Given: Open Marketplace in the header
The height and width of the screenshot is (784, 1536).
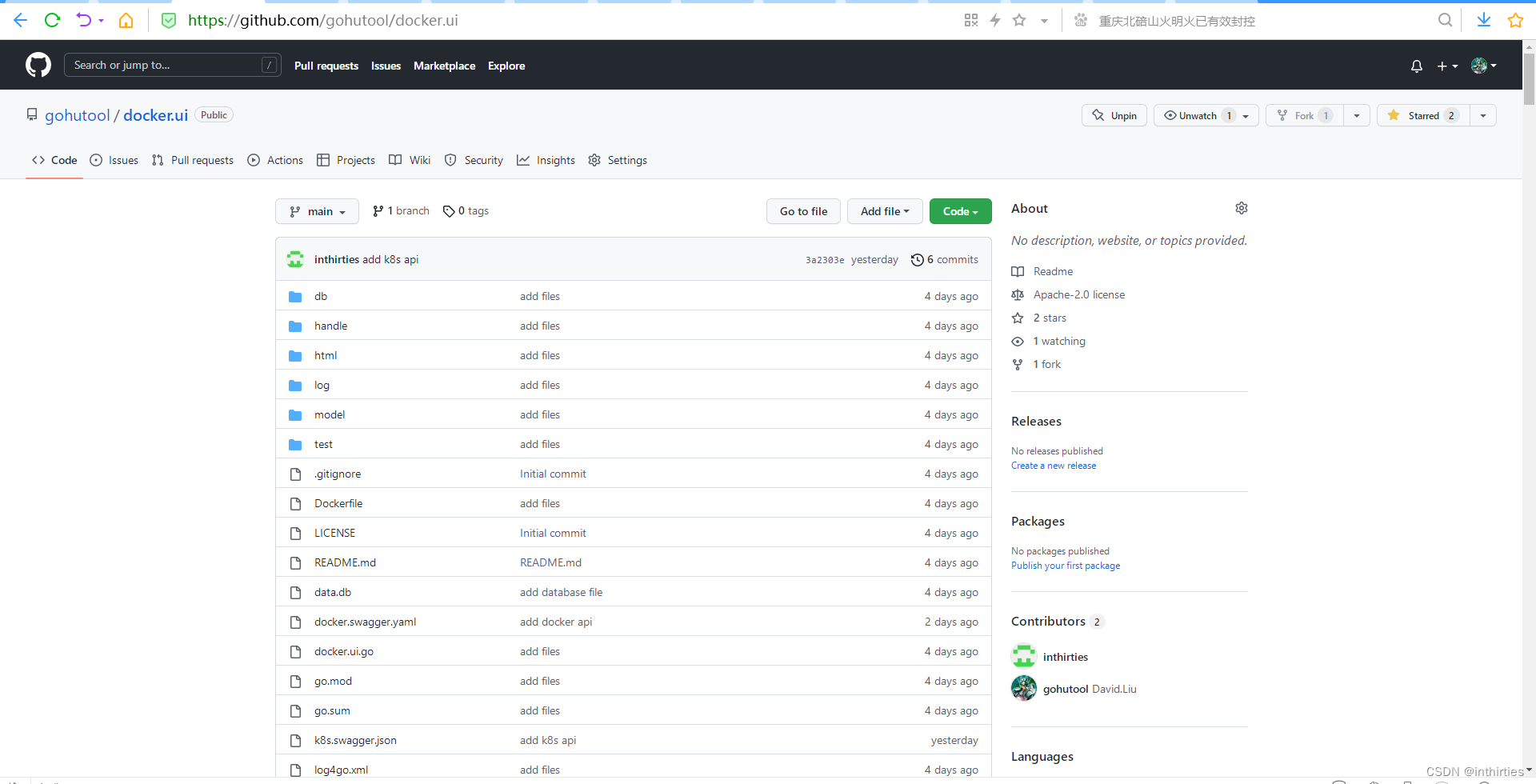Looking at the screenshot, I should tap(444, 66).
